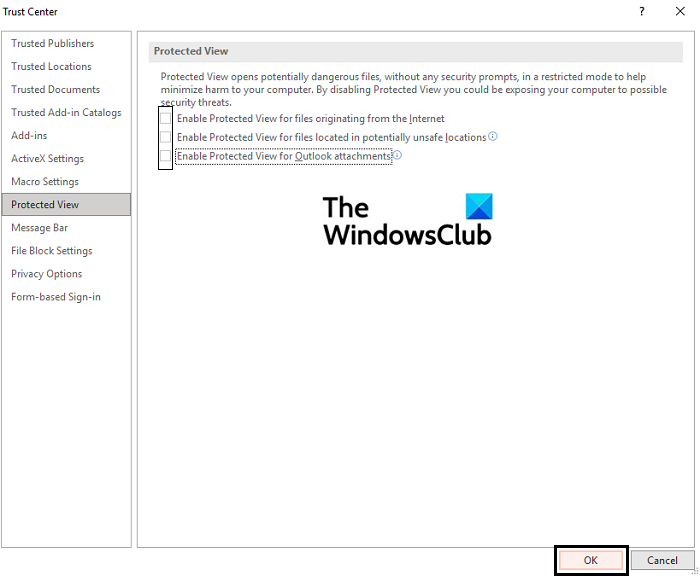Go to Trusted Documents settings
This screenshot has width=700, height=576.
55,90
